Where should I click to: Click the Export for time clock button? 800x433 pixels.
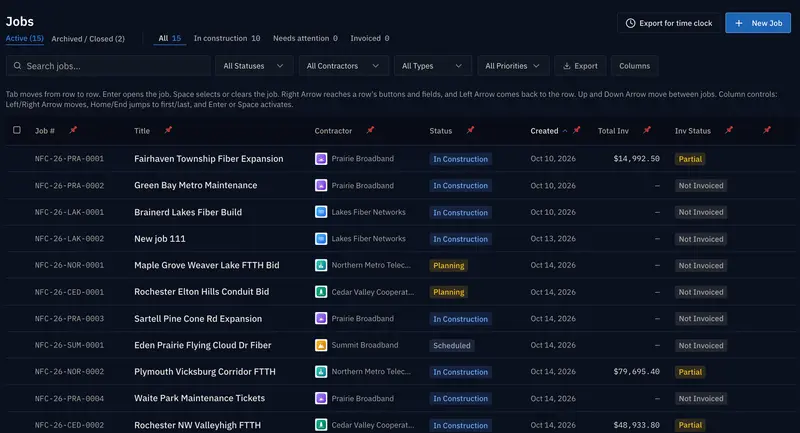coord(669,23)
